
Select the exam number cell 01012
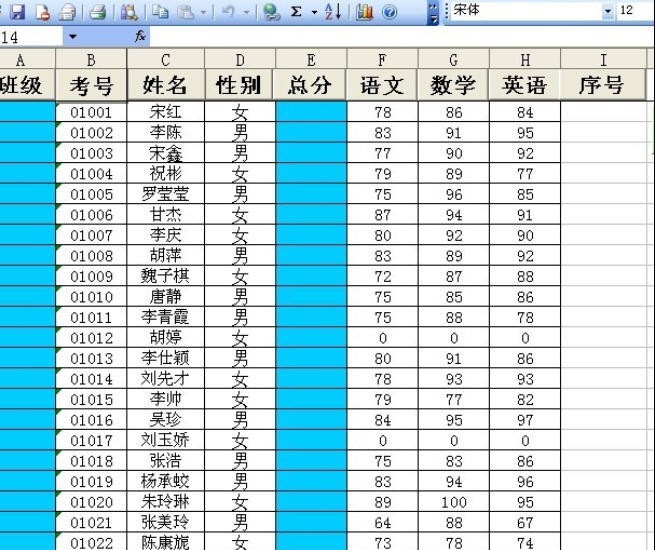pyautogui.click(x=91, y=337)
